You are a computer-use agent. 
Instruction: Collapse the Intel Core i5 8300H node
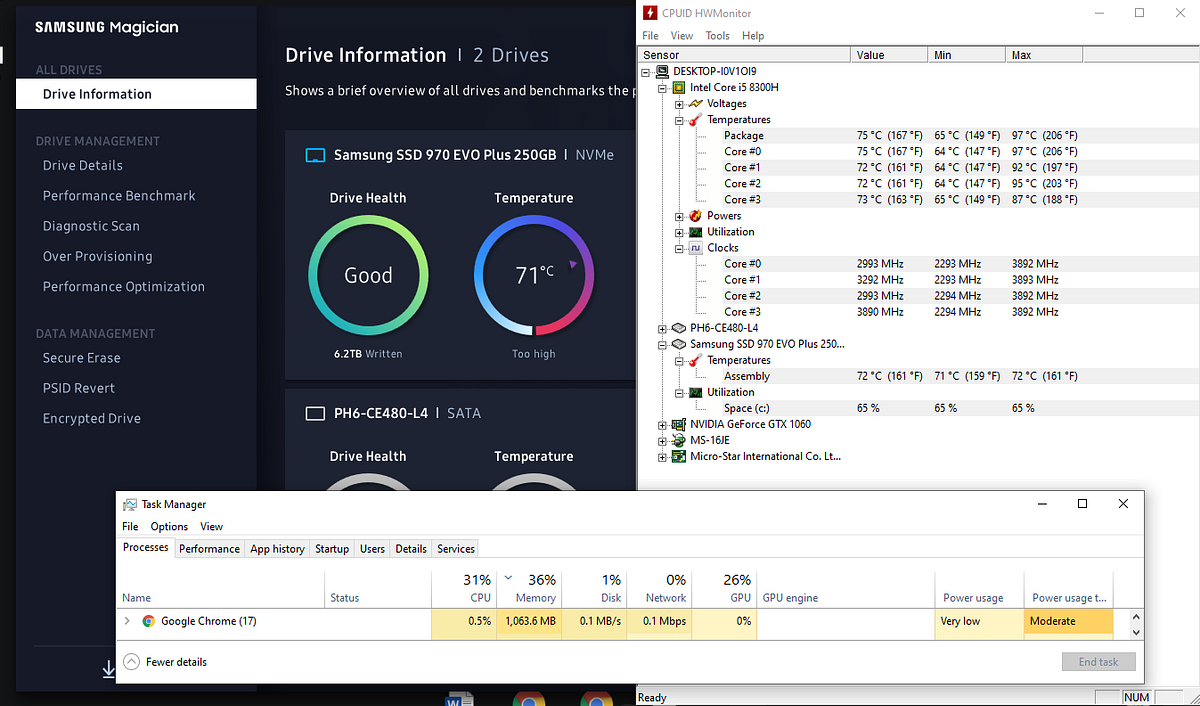[x=662, y=88]
